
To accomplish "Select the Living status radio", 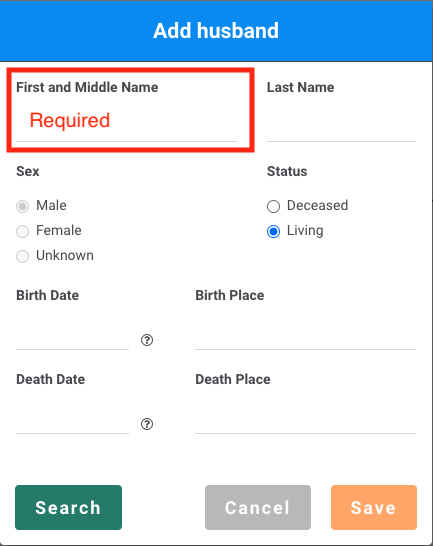I will [x=273, y=231].
